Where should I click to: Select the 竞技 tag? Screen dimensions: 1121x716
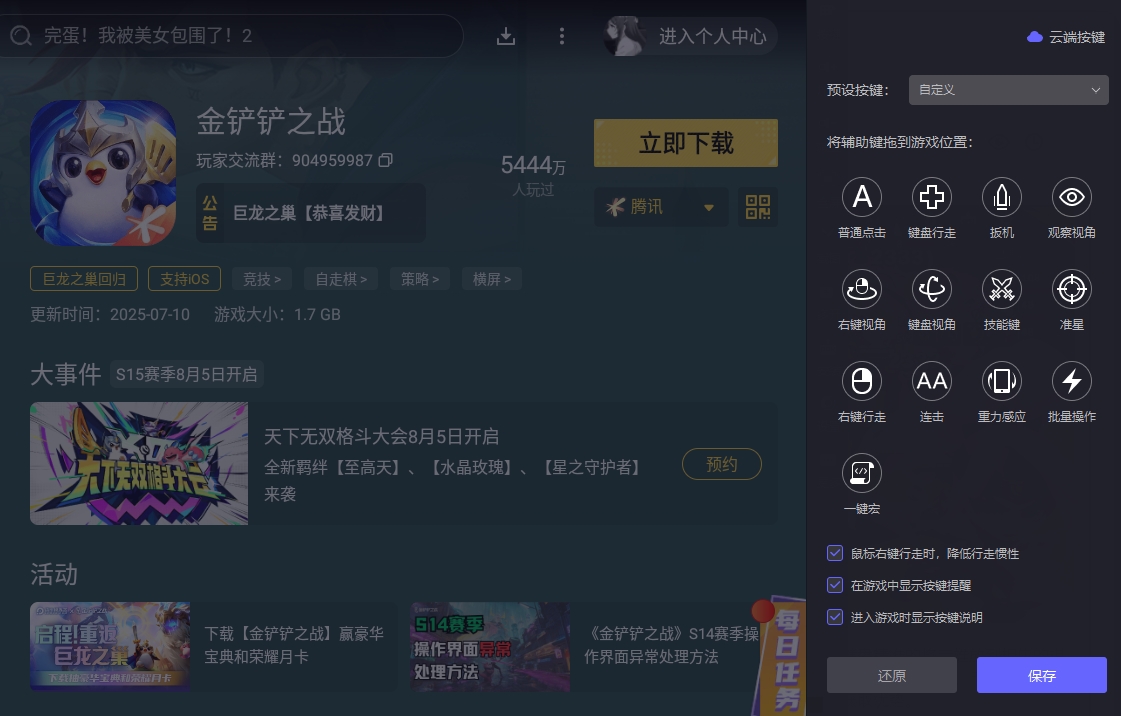click(262, 279)
